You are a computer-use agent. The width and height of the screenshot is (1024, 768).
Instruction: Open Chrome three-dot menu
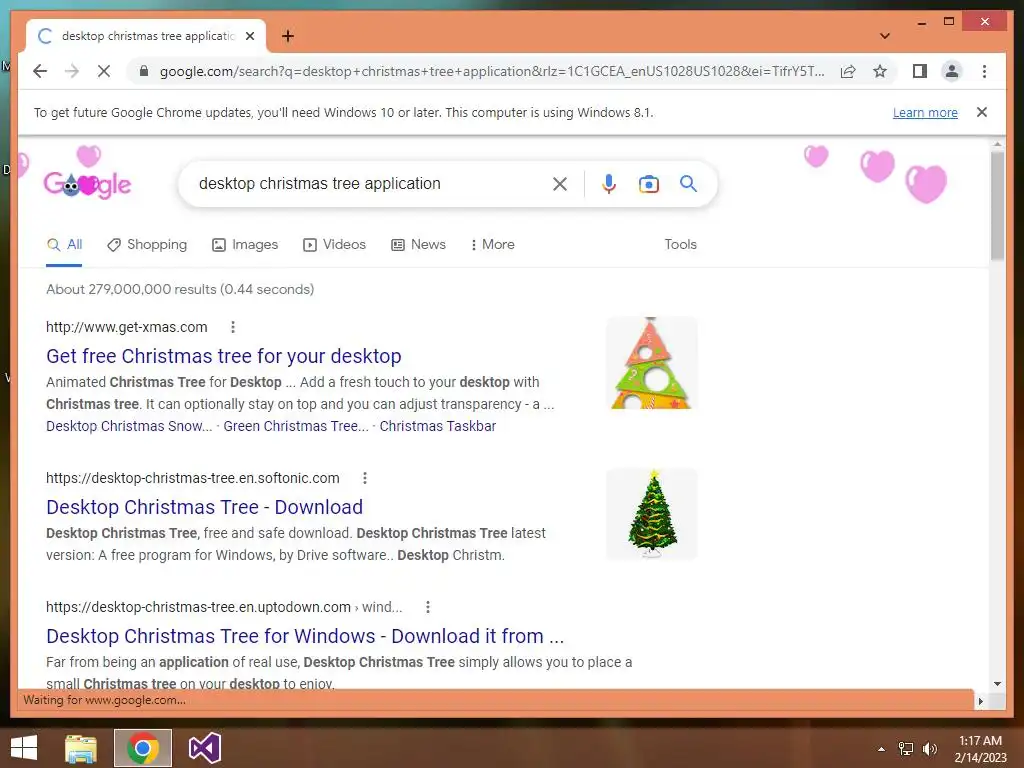(984, 71)
